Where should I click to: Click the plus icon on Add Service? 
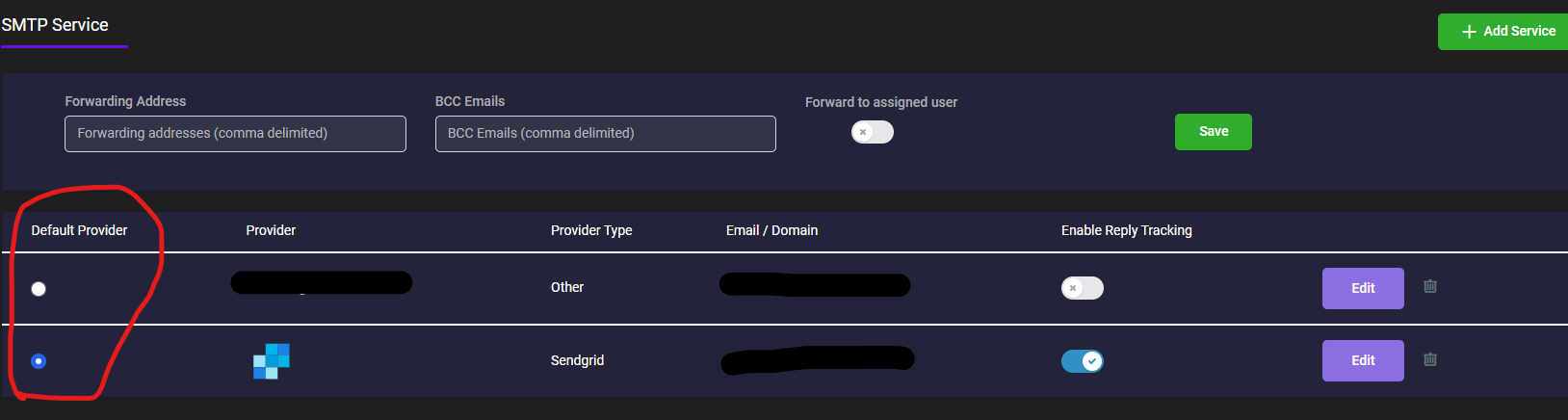coord(1469,32)
